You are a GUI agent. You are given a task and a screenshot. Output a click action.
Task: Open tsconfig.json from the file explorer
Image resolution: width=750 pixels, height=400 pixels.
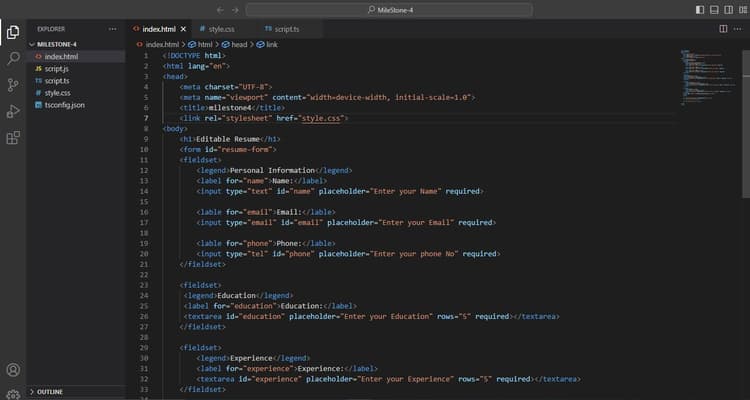click(64, 104)
